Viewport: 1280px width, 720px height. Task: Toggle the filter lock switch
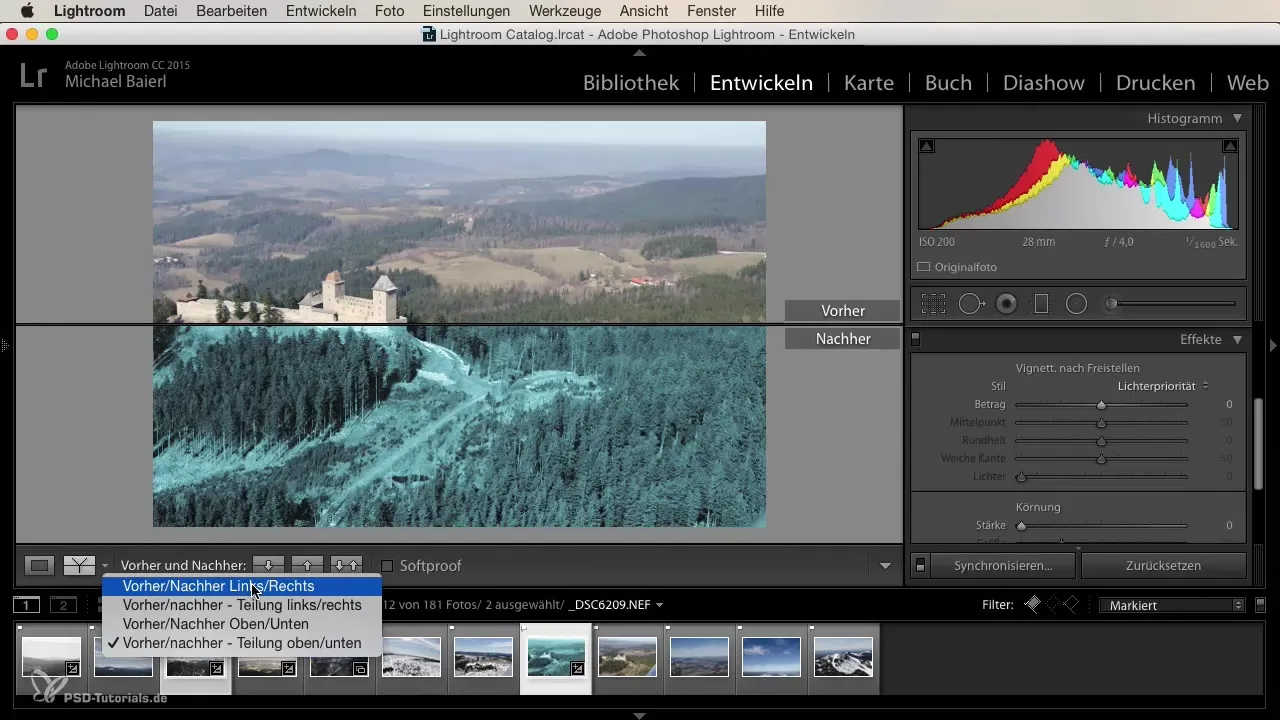pyautogui.click(x=1260, y=605)
